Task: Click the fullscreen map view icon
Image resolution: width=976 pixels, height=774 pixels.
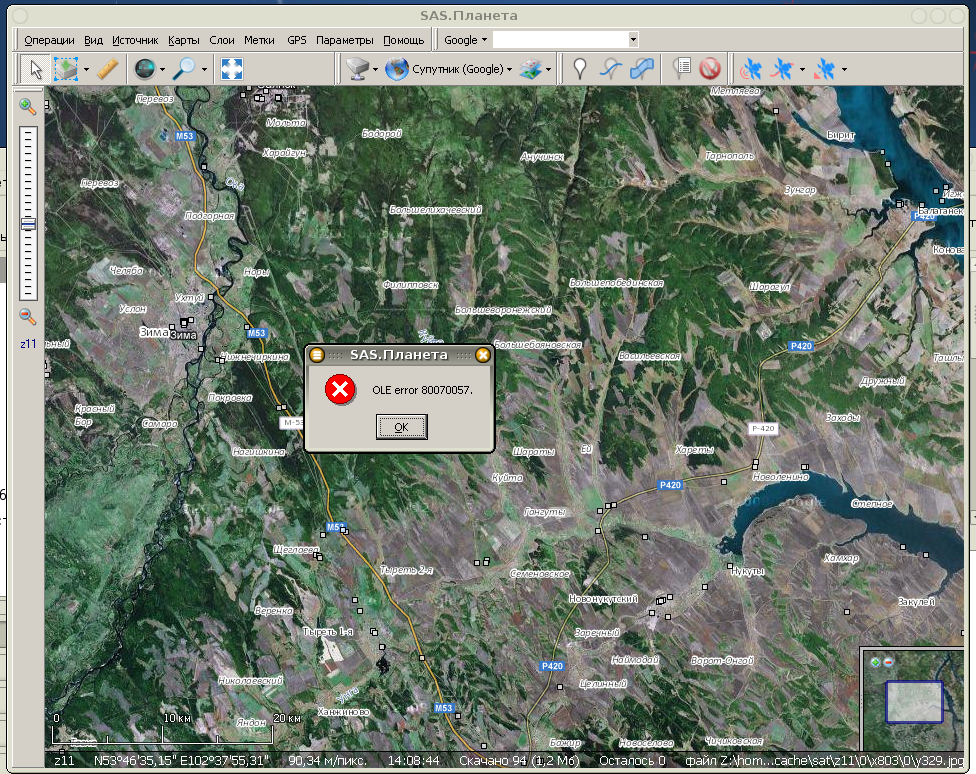Action: (x=232, y=69)
